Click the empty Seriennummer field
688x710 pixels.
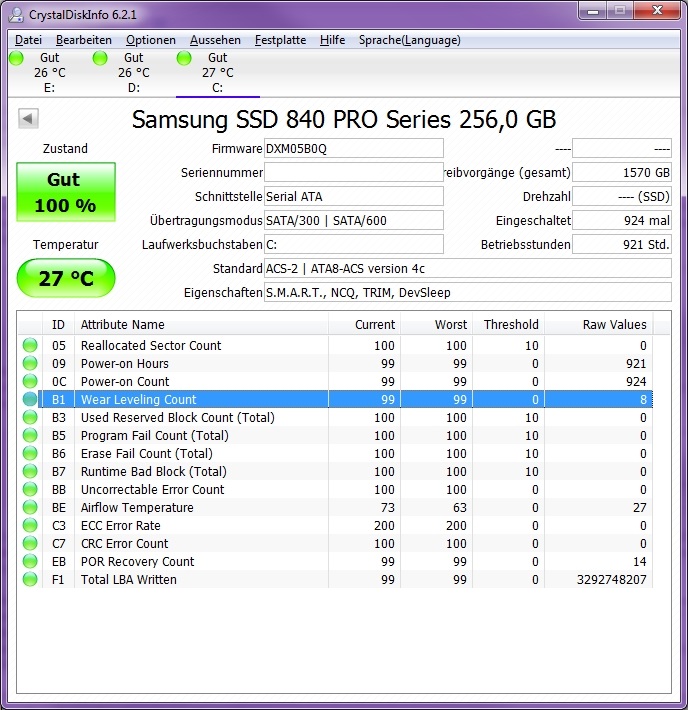[x=354, y=173]
